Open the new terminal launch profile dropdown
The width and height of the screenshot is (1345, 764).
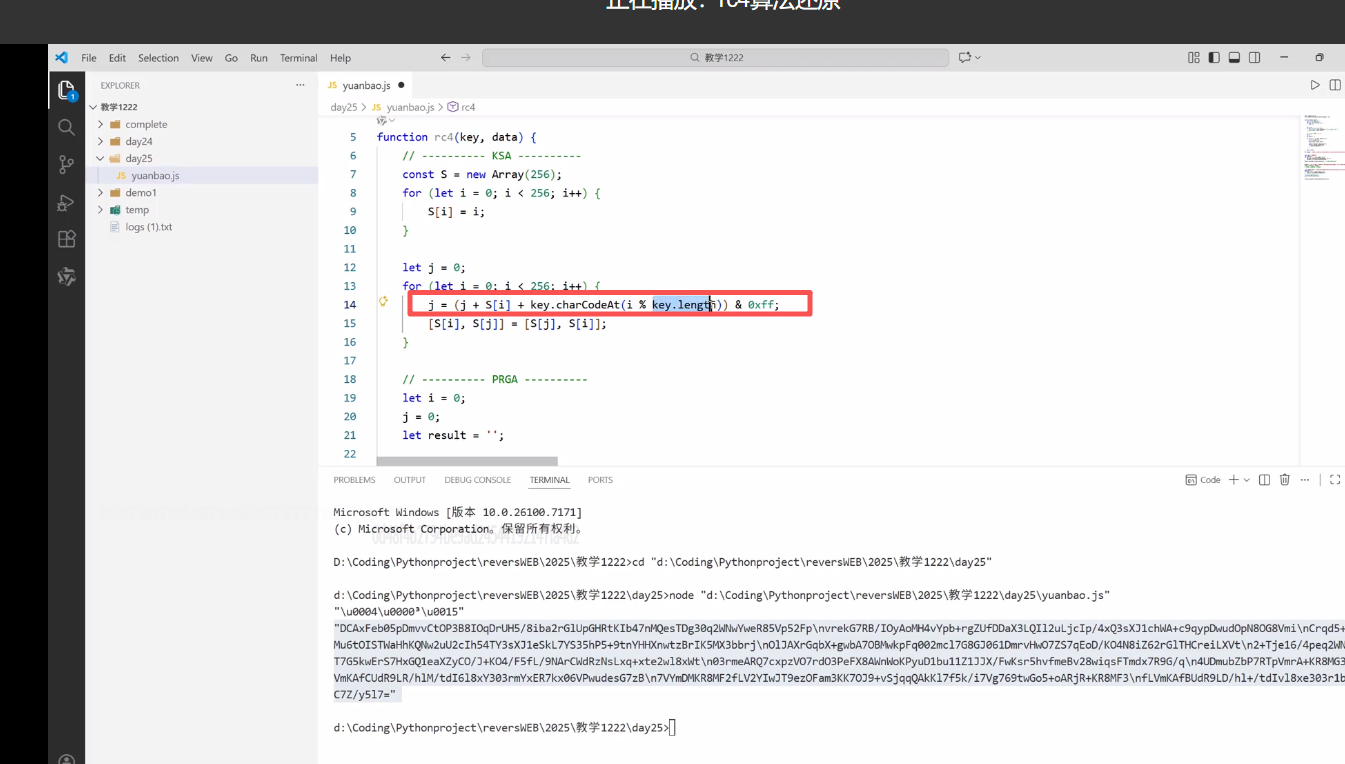click(x=1247, y=480)
